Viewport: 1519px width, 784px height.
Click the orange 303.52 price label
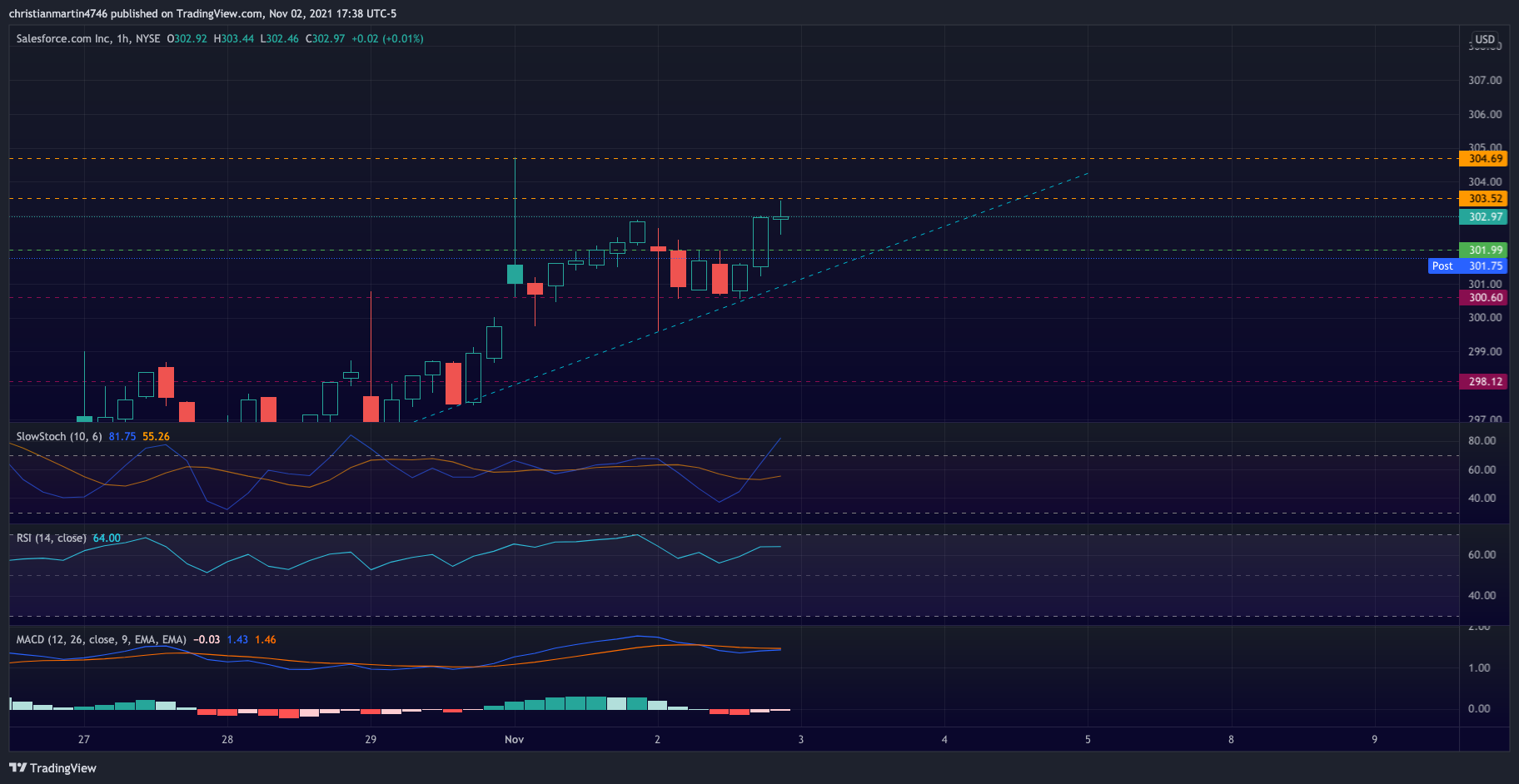pos(1483,198)
